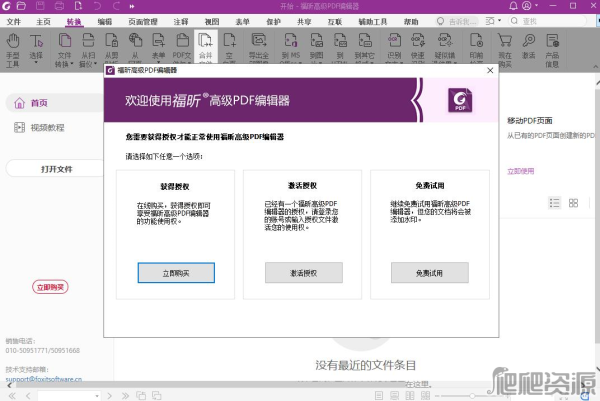The height and width of the screenshot is (401, 600).
Task: Switch to the 共享 (Share) tab
Action: point(304,22)
